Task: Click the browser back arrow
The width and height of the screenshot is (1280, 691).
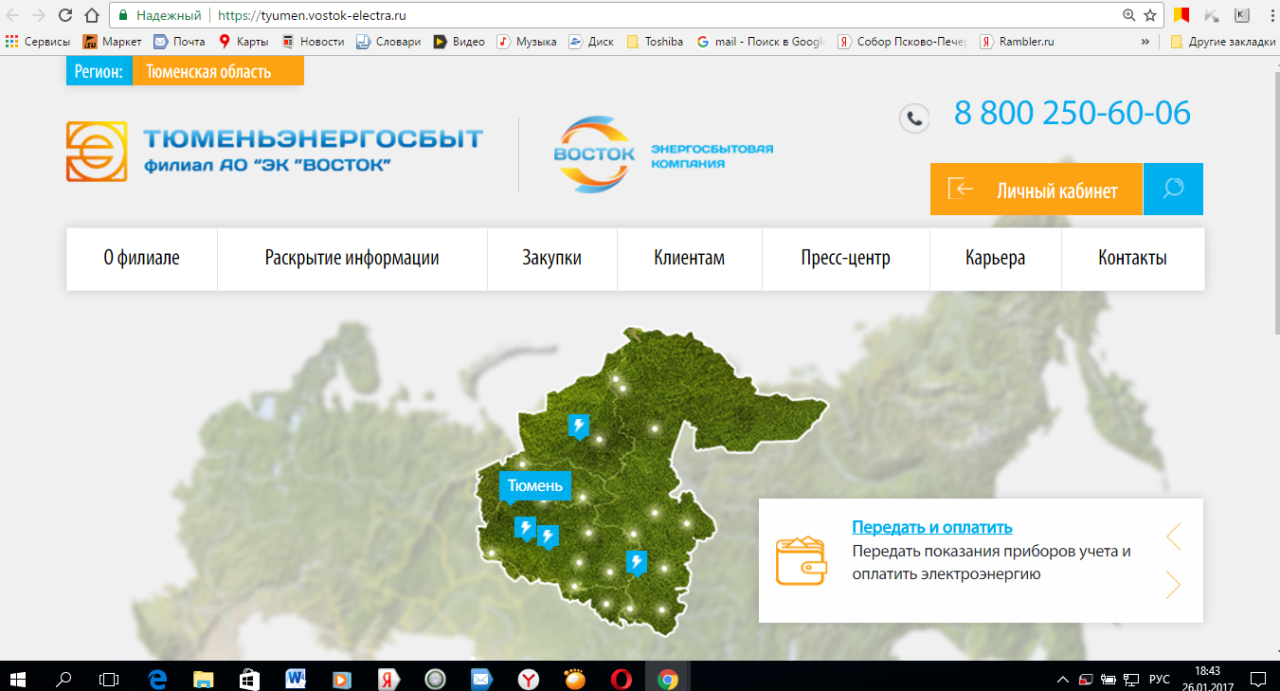Action: click(x=13, y=15)
